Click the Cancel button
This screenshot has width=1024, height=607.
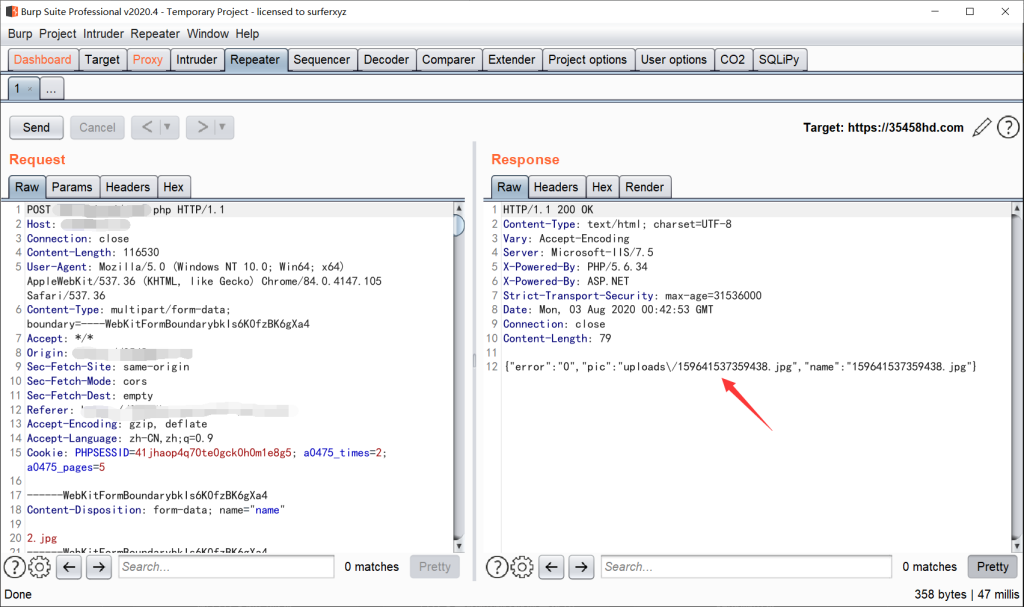[97, 127]
